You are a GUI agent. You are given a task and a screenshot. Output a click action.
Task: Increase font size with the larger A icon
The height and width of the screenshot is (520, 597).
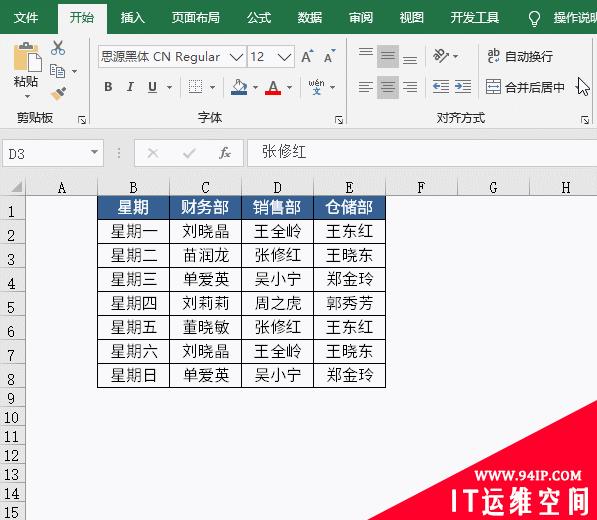307,57
